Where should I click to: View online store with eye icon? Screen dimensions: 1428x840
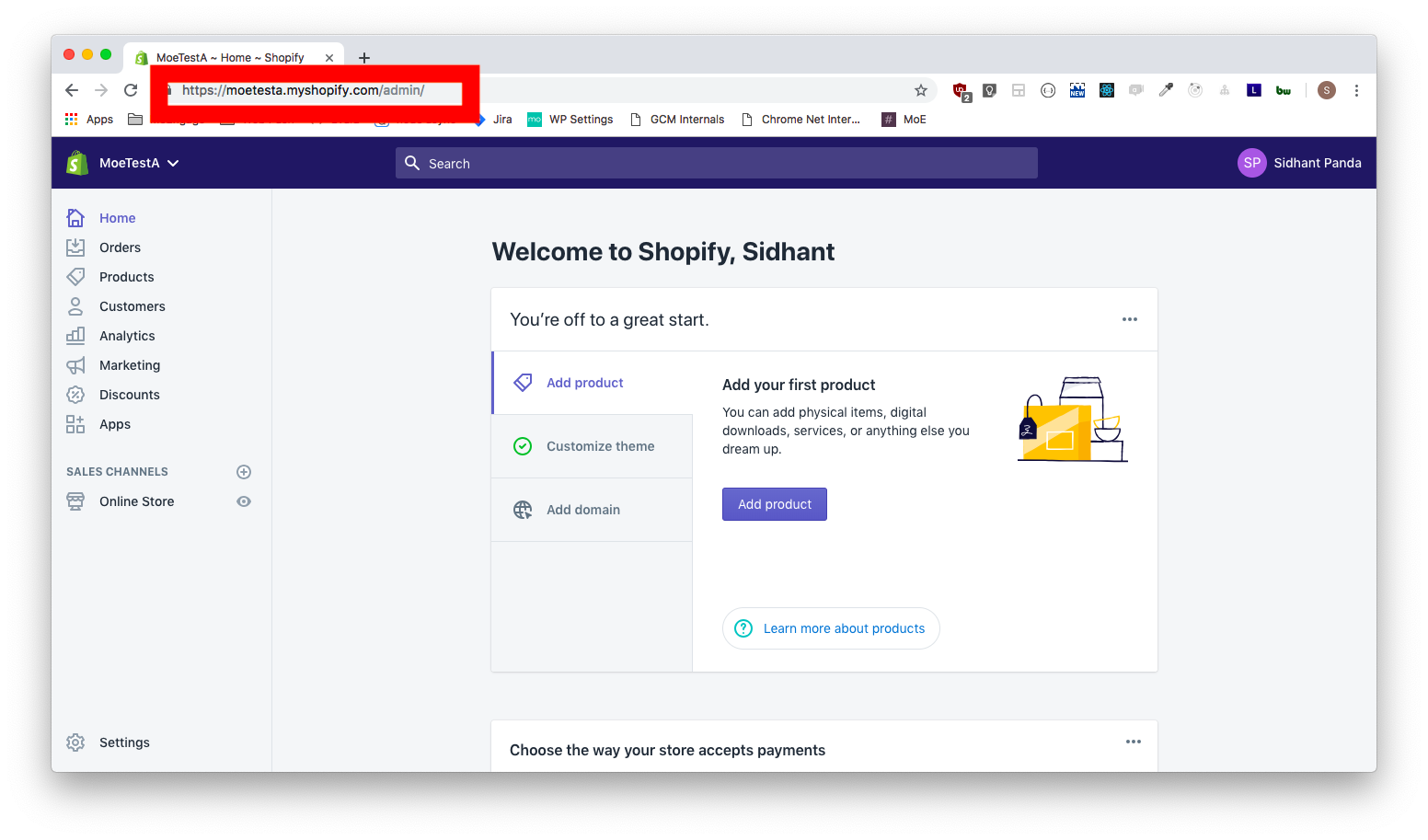click(x=244, y=501)
